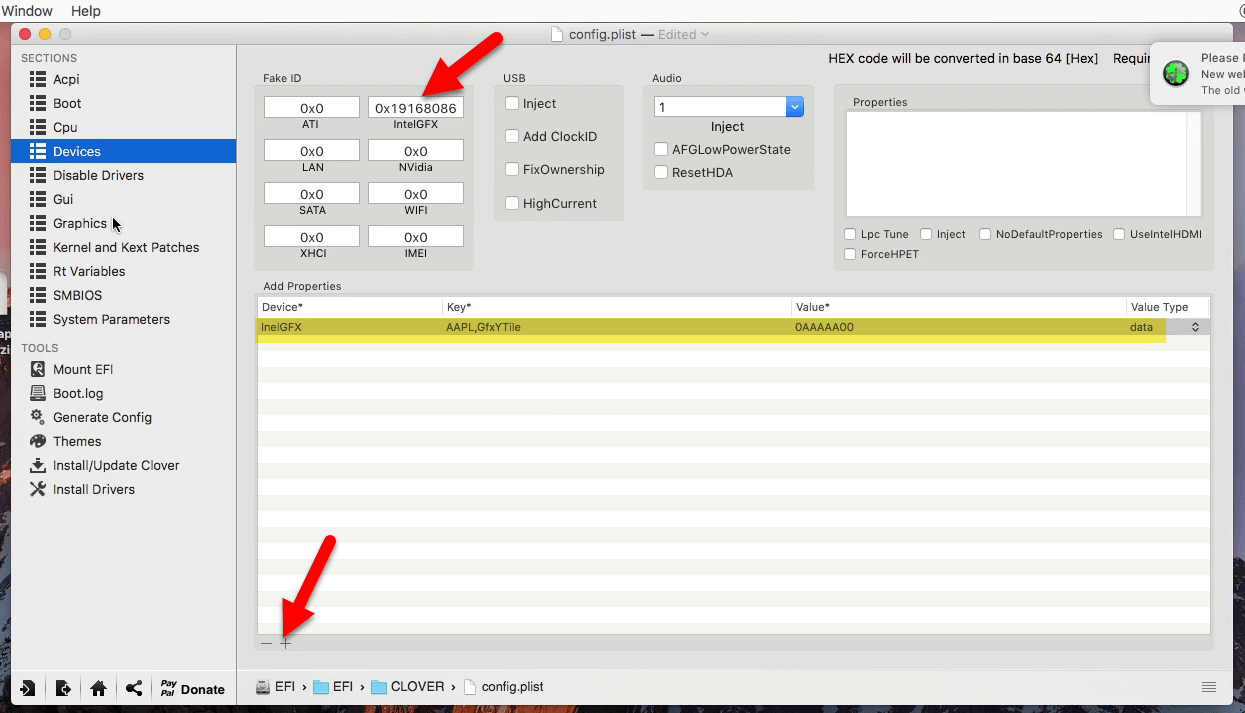Click the NVidia Fake ID field

[x=416, y=151]
